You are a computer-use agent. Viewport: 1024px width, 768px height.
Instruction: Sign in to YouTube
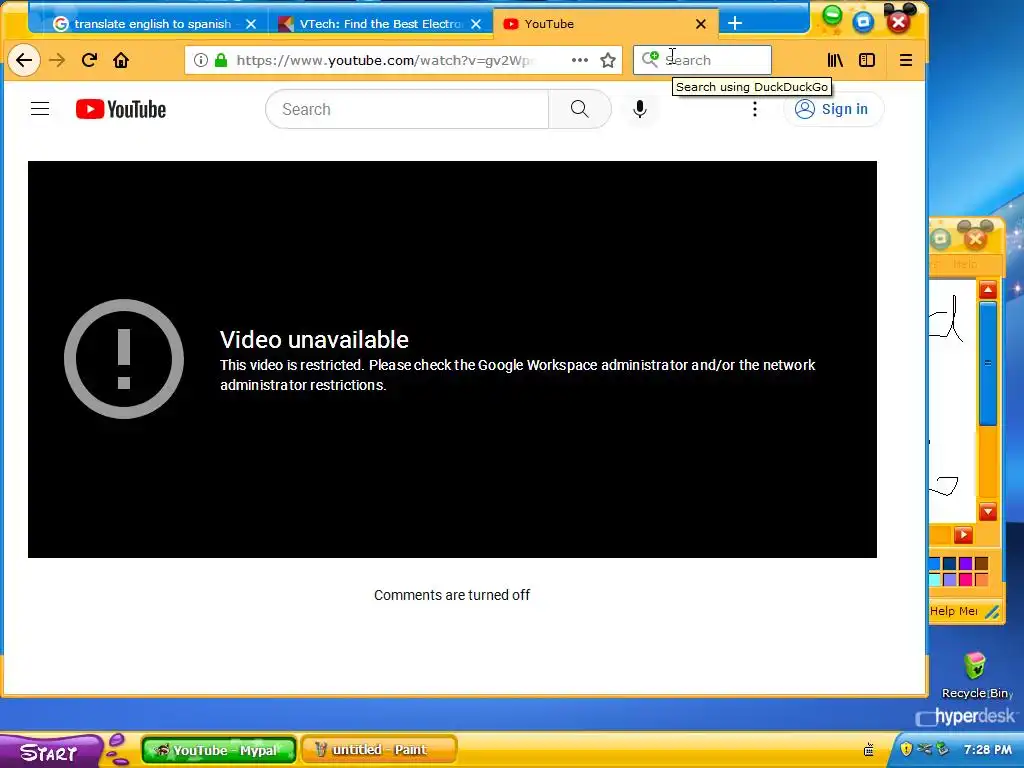[833, 109]
